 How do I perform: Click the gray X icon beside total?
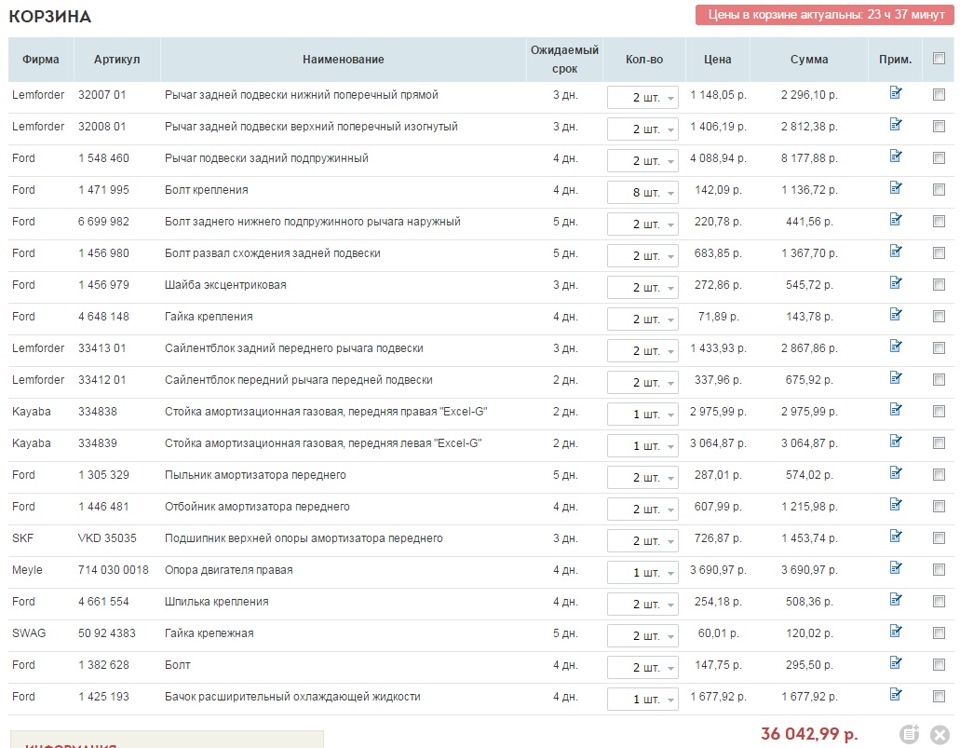click(x=939, y=734)
